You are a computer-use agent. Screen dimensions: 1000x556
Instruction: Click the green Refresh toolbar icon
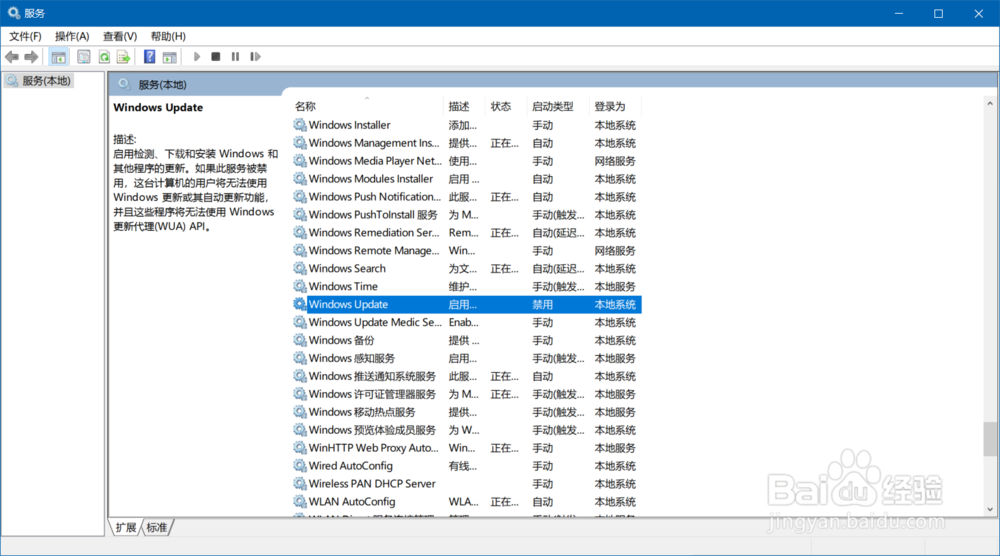tap(104, 57)
